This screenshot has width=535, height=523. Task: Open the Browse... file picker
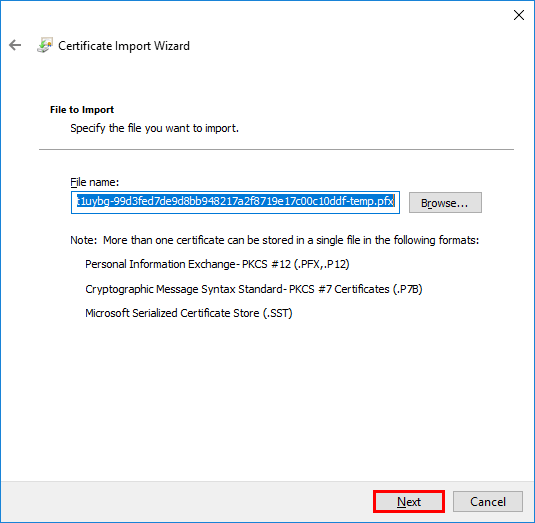point(445,203)
